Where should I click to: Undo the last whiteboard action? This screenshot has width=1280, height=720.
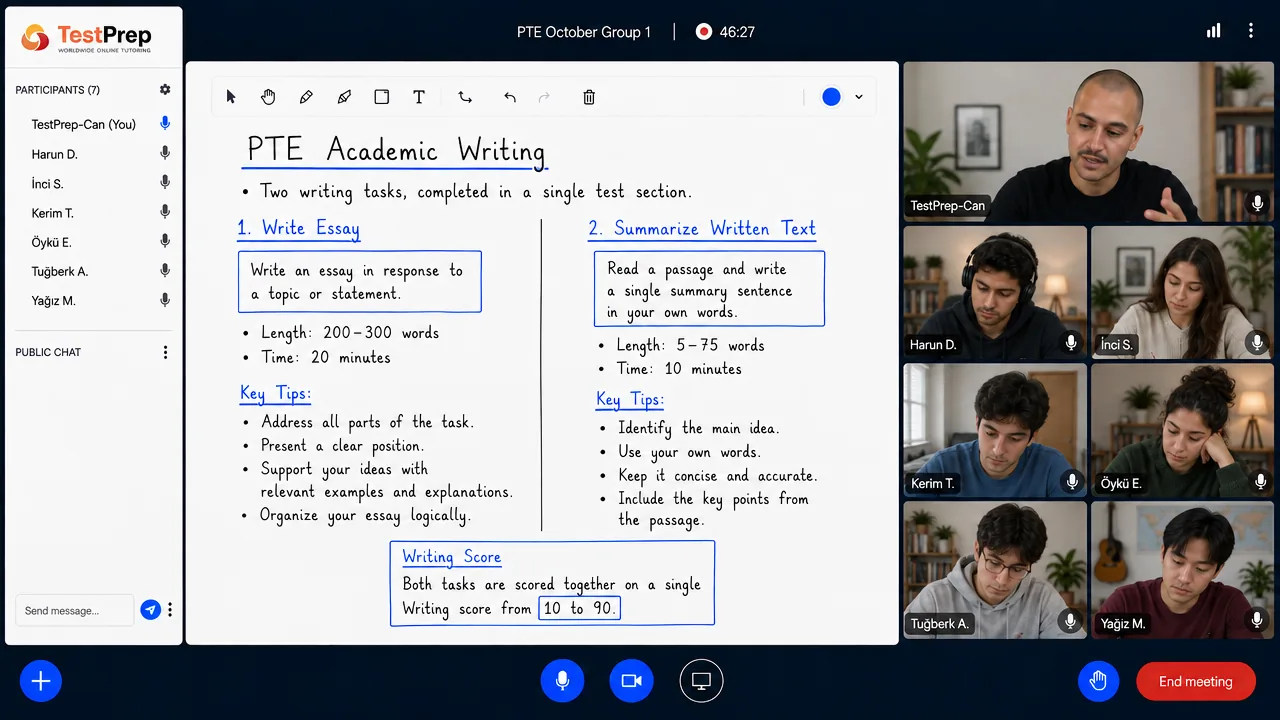(x=510, y=97)
